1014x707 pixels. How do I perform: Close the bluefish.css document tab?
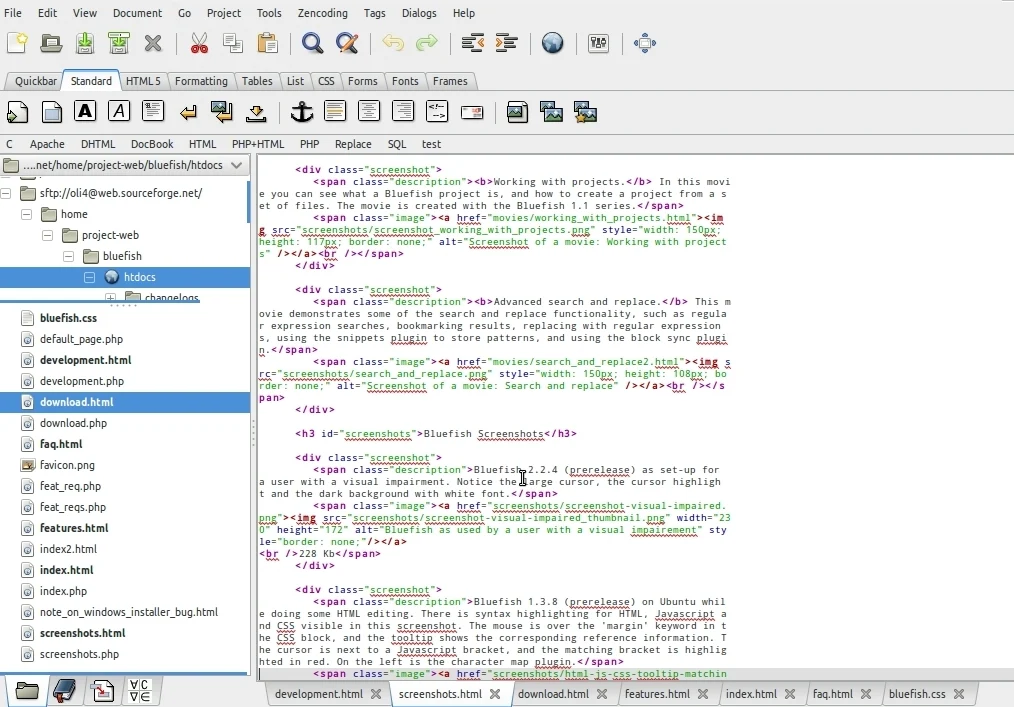959,694
